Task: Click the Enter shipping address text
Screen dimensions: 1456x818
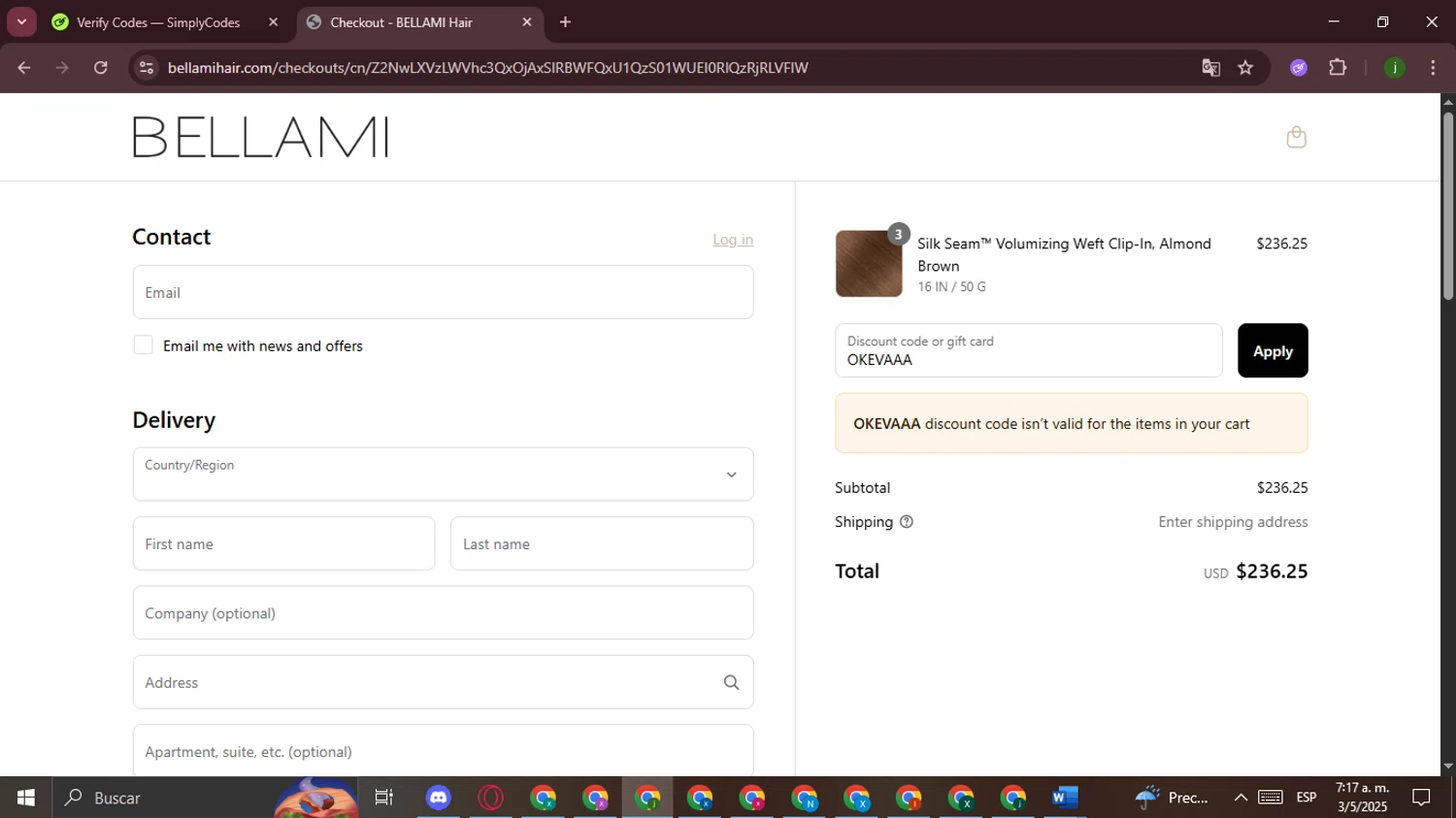Action: click(x=1233, y=522)
